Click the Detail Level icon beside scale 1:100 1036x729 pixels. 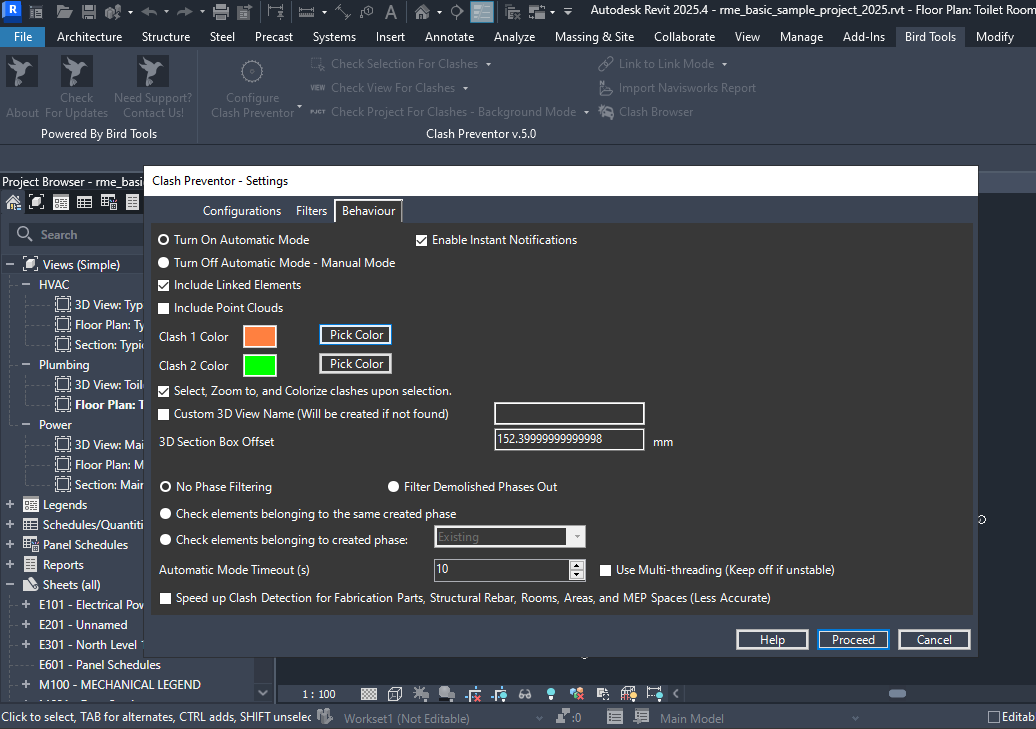click(369, 693)
